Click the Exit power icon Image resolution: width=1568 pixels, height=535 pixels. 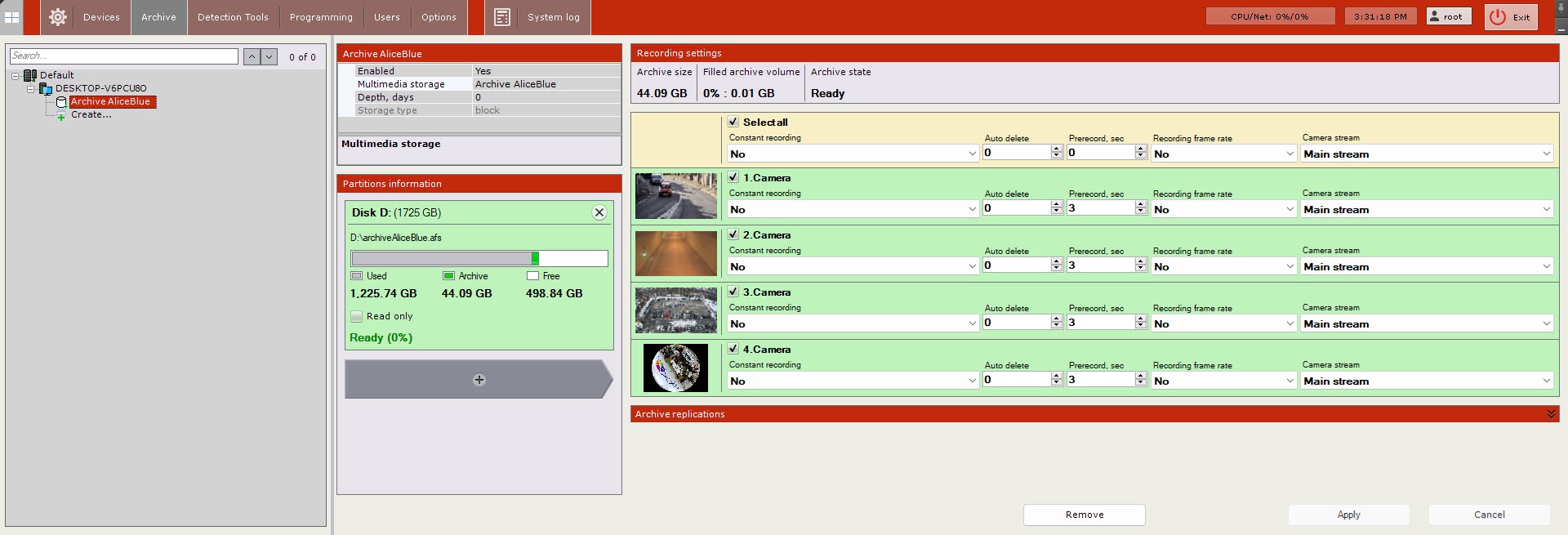1497,17
